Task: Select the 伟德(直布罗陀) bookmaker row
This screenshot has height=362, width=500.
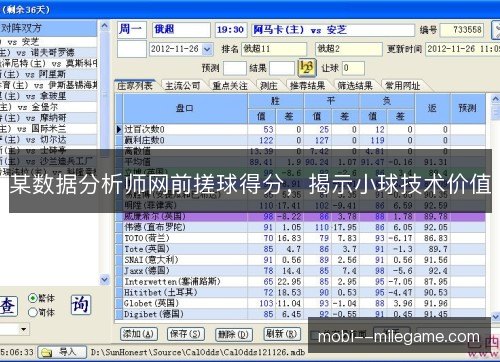Action: (x=301, y=227)
